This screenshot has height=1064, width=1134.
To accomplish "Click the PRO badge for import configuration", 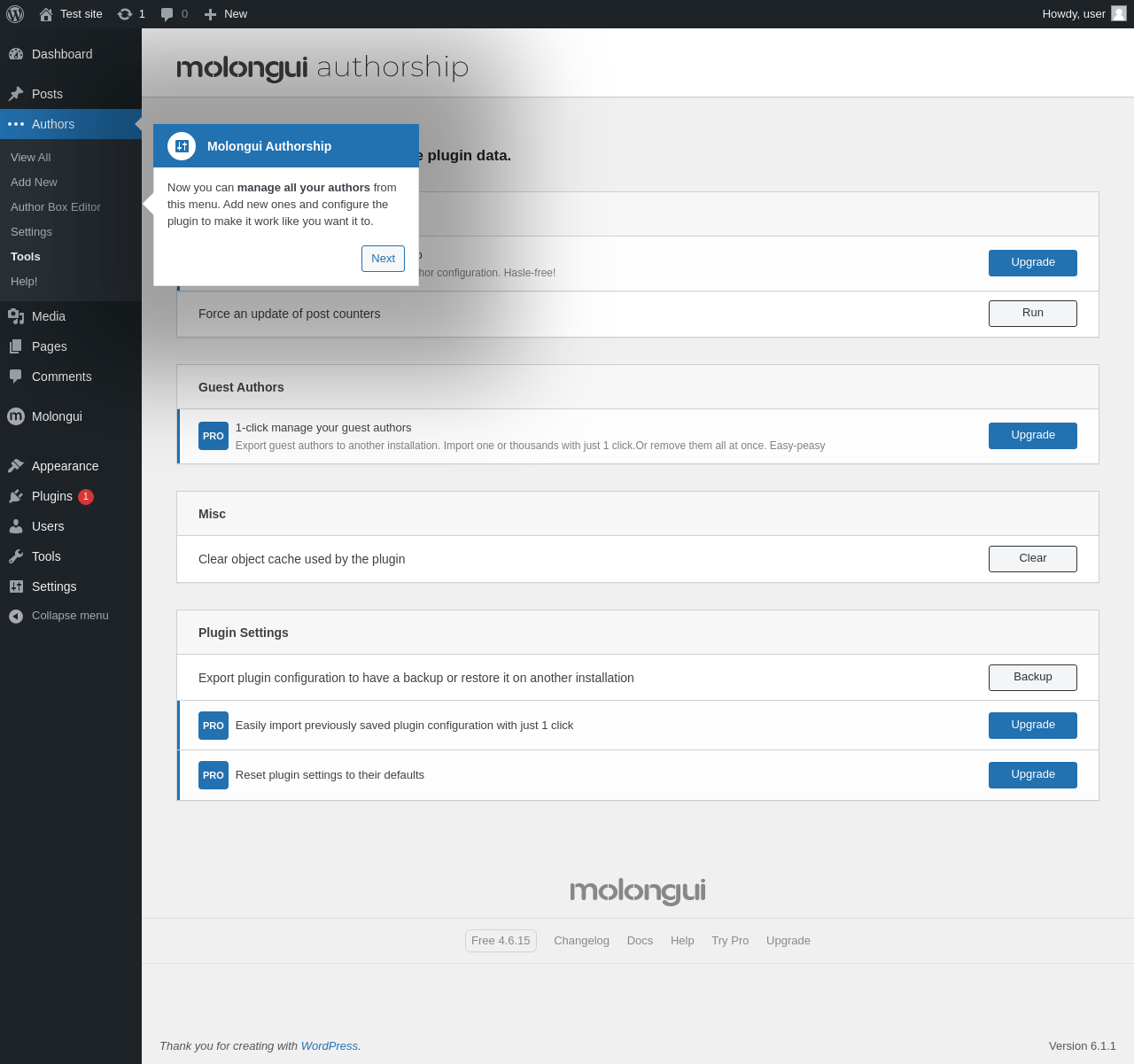I will (214, 726).
